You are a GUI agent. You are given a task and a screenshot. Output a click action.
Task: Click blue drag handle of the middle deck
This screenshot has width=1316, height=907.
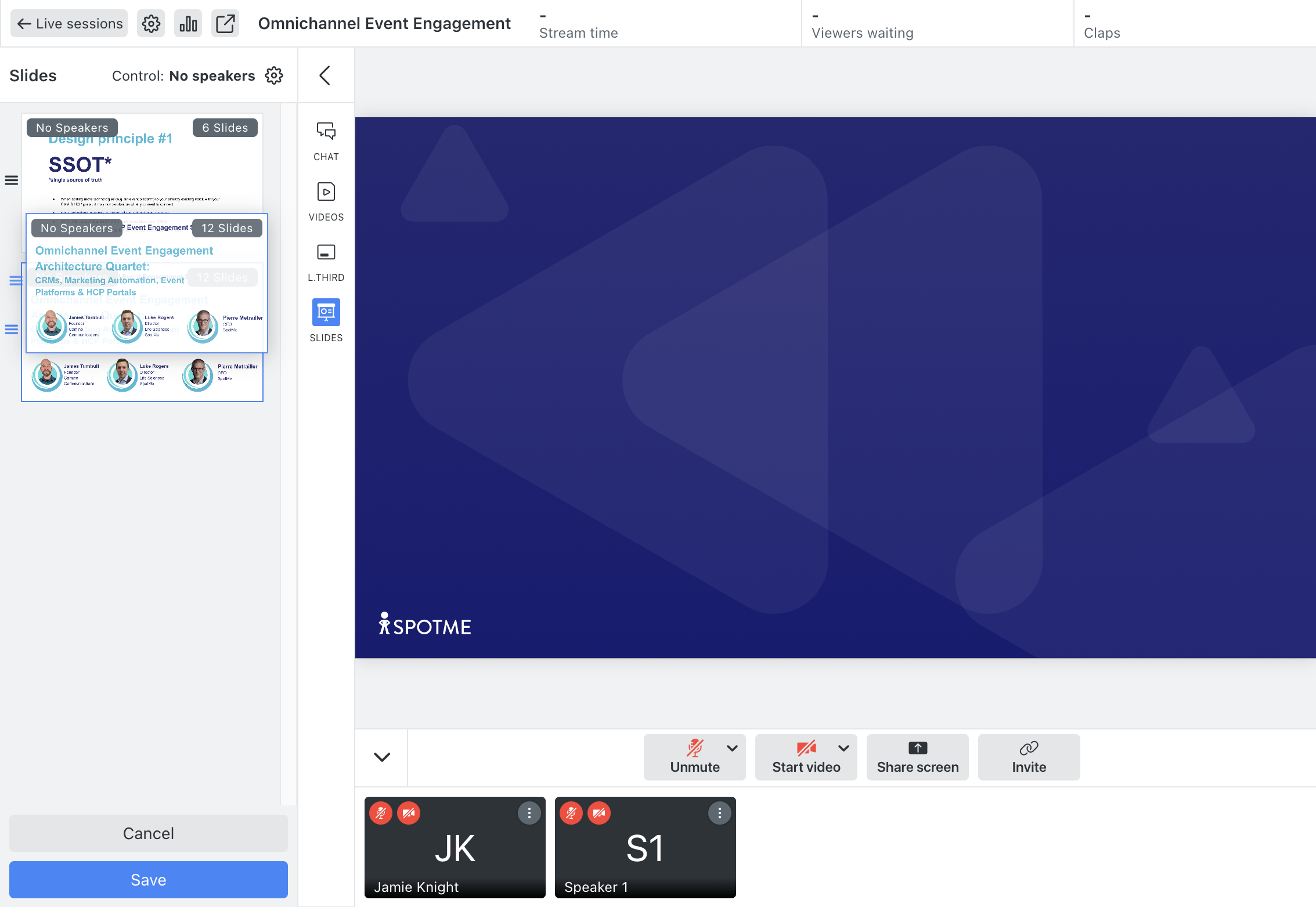(16, 280)
